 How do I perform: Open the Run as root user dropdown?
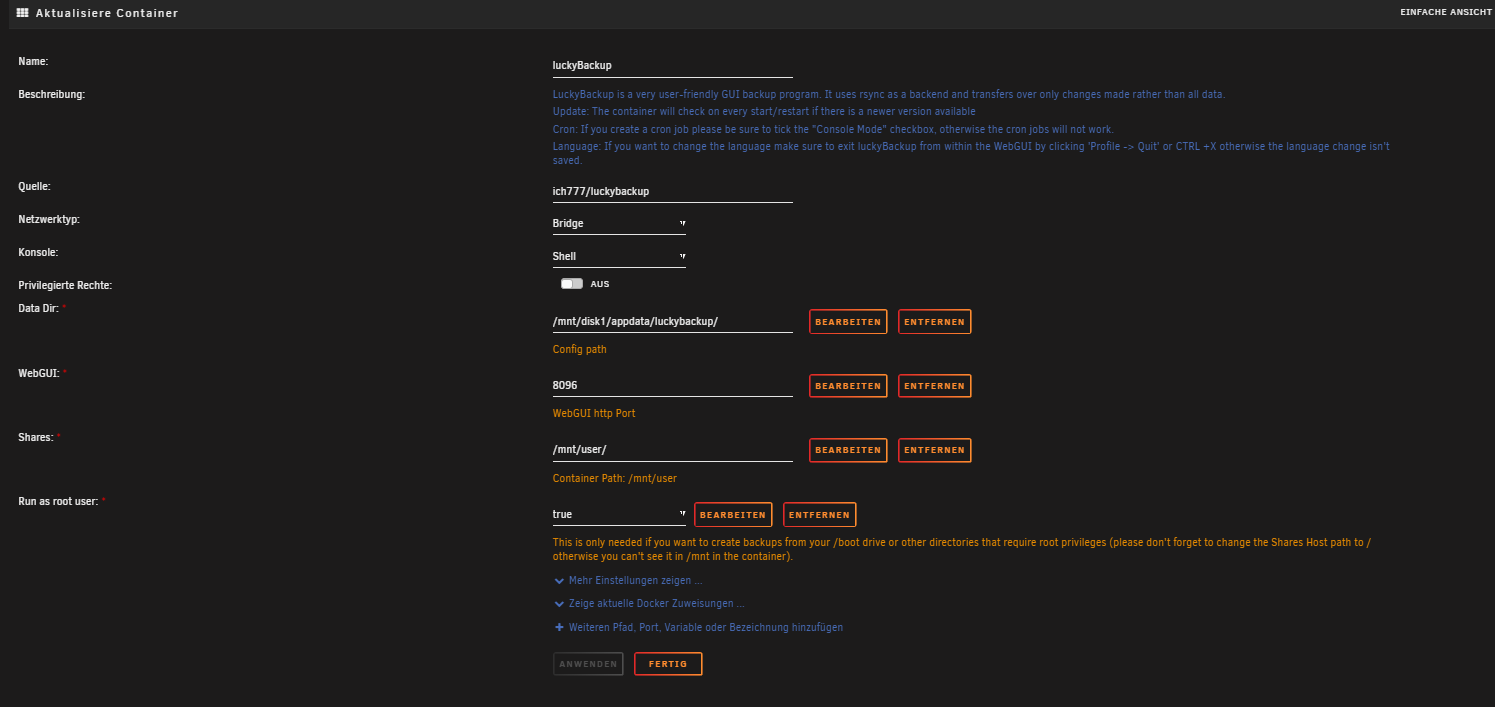(619, 514)
